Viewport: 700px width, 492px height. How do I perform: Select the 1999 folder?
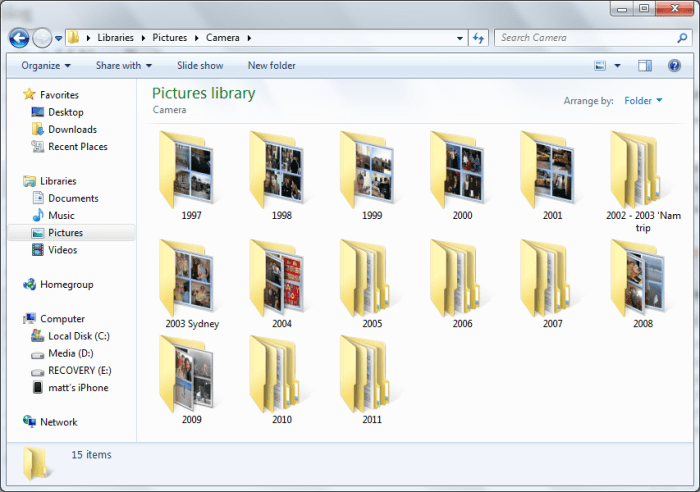click(x=372, y=176)
